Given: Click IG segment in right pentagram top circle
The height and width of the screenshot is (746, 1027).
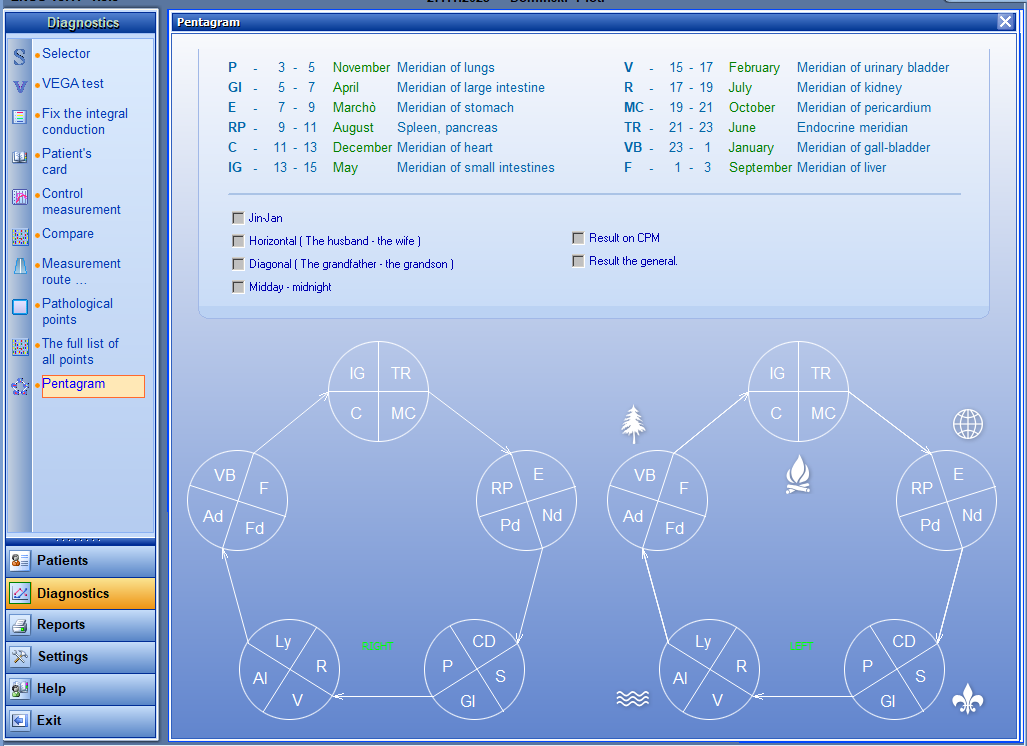Looking at the screenshot, I should coord(356,373).
